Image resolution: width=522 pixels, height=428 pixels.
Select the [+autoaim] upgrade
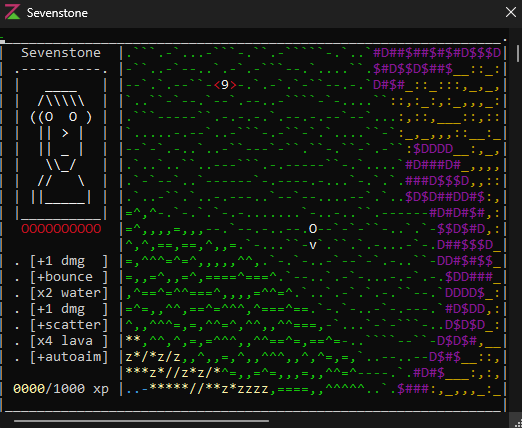click(x=69, y=357)
